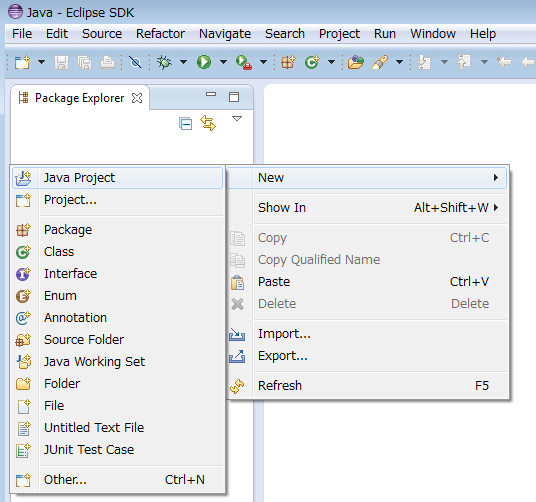
Task: Choose Package from New submenu
Action: point(118,230)
